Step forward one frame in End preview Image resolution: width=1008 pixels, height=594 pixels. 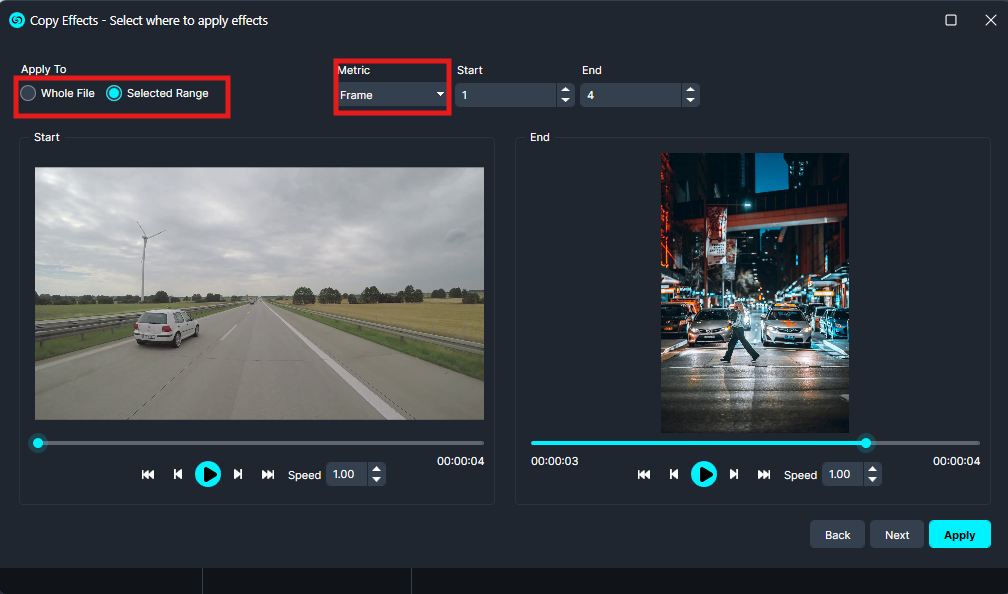[x=734, y=474]
